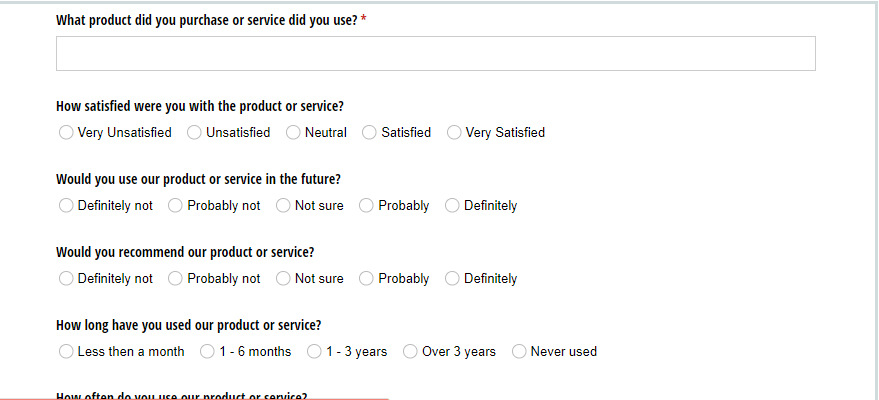
Task: Choose Not sure for future use
Action: [283, 206]
